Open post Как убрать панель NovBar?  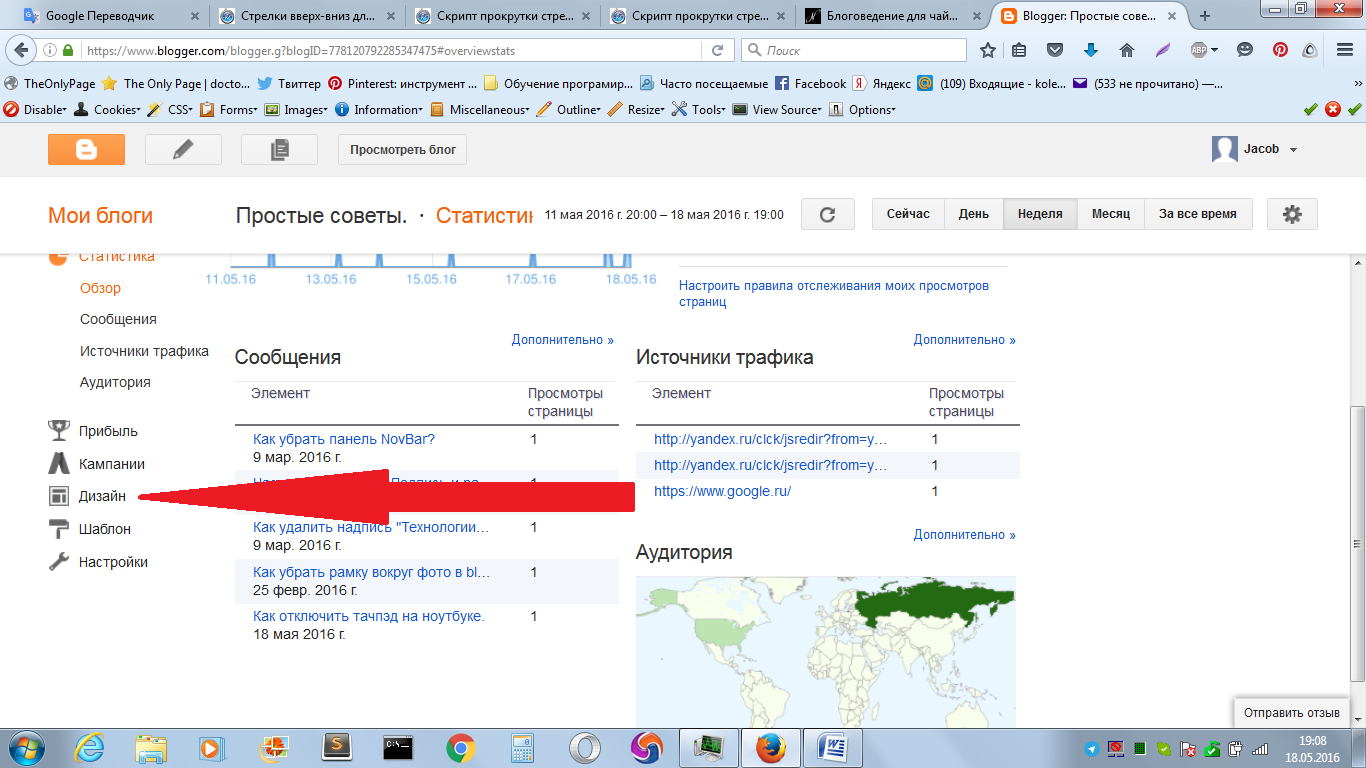[x=344, y=439]
